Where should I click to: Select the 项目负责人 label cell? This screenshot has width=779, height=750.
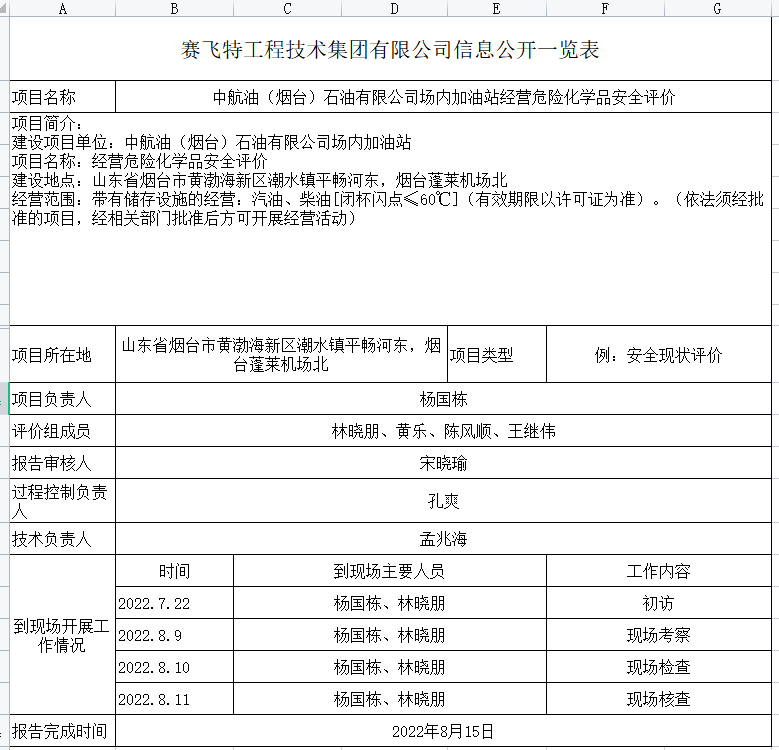point(63,398)
